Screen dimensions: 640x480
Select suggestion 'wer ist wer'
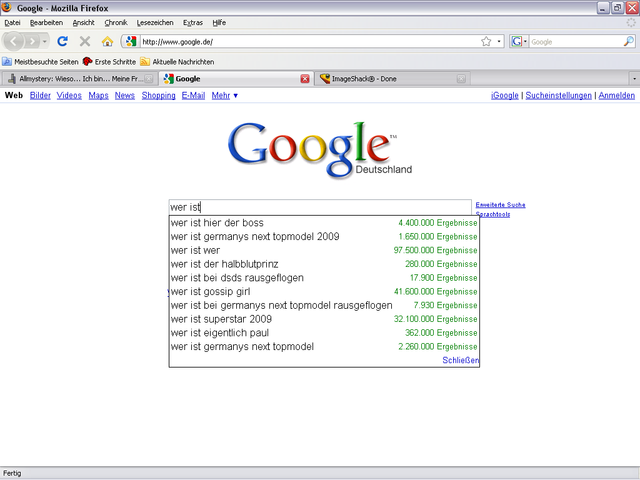[x=324, y=250]
